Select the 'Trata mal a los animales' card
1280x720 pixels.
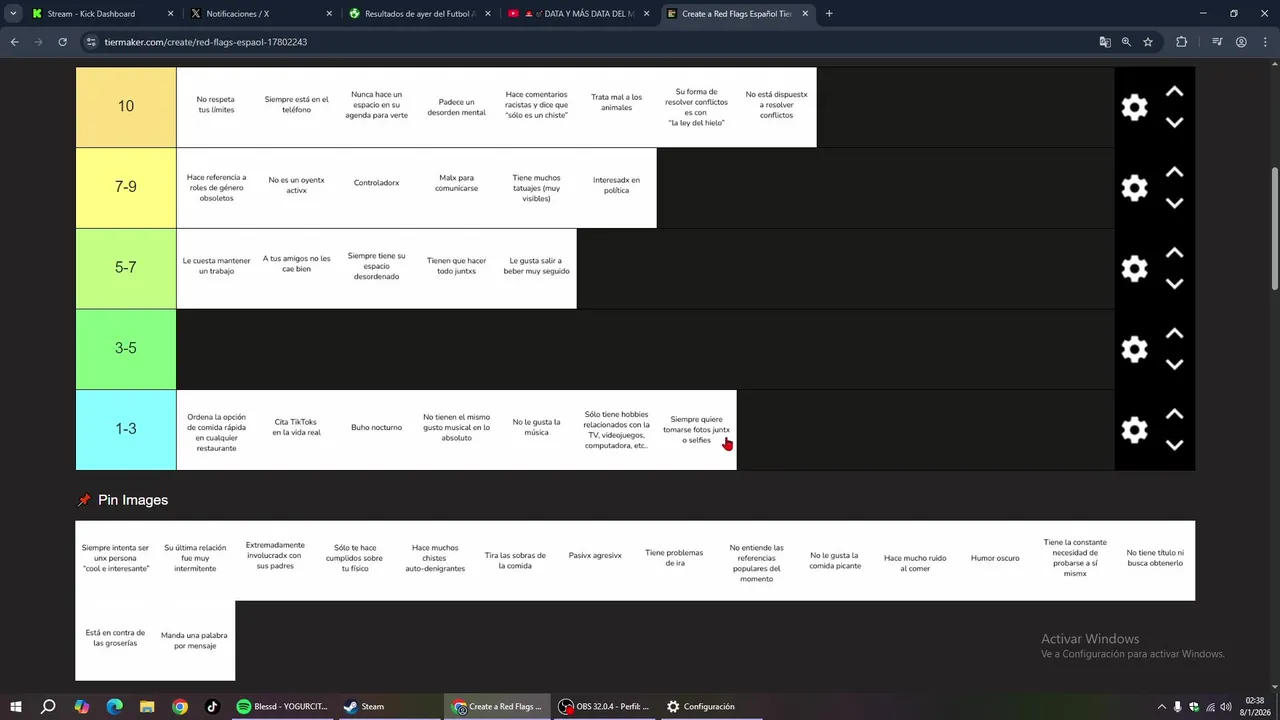(617, 107)
